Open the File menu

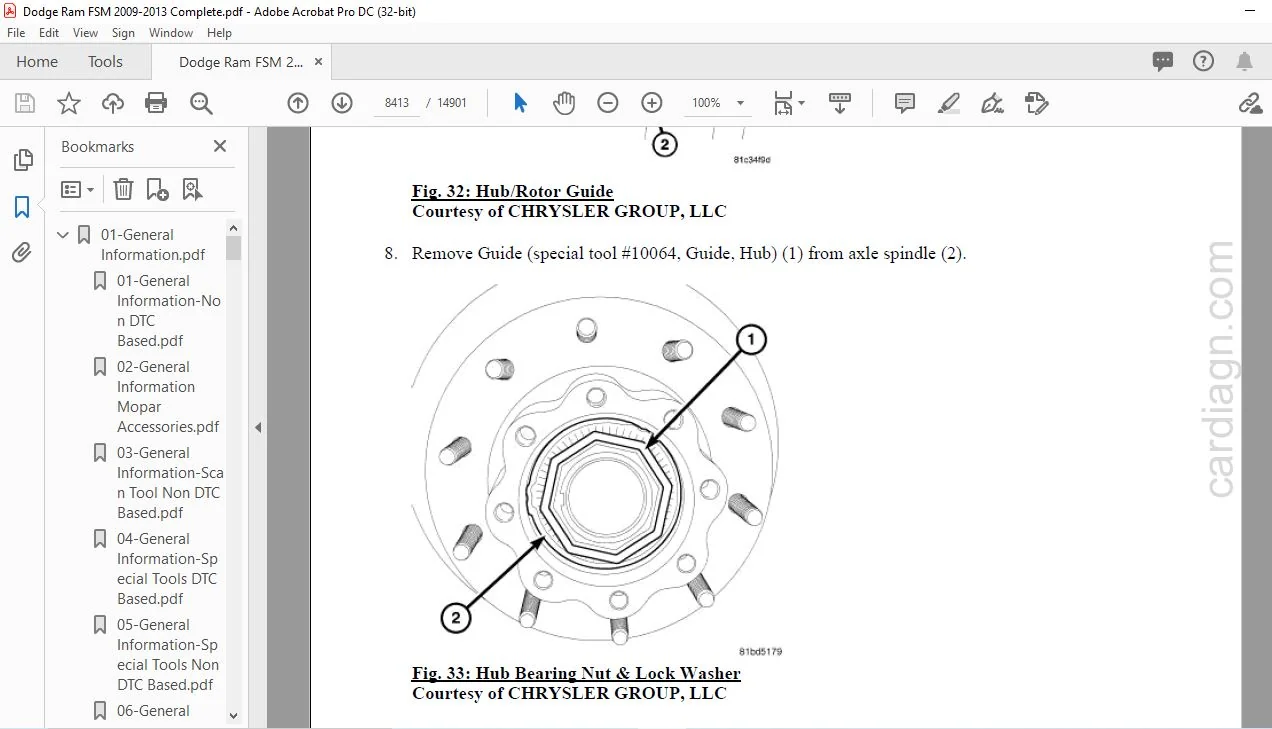pos(16,33)
